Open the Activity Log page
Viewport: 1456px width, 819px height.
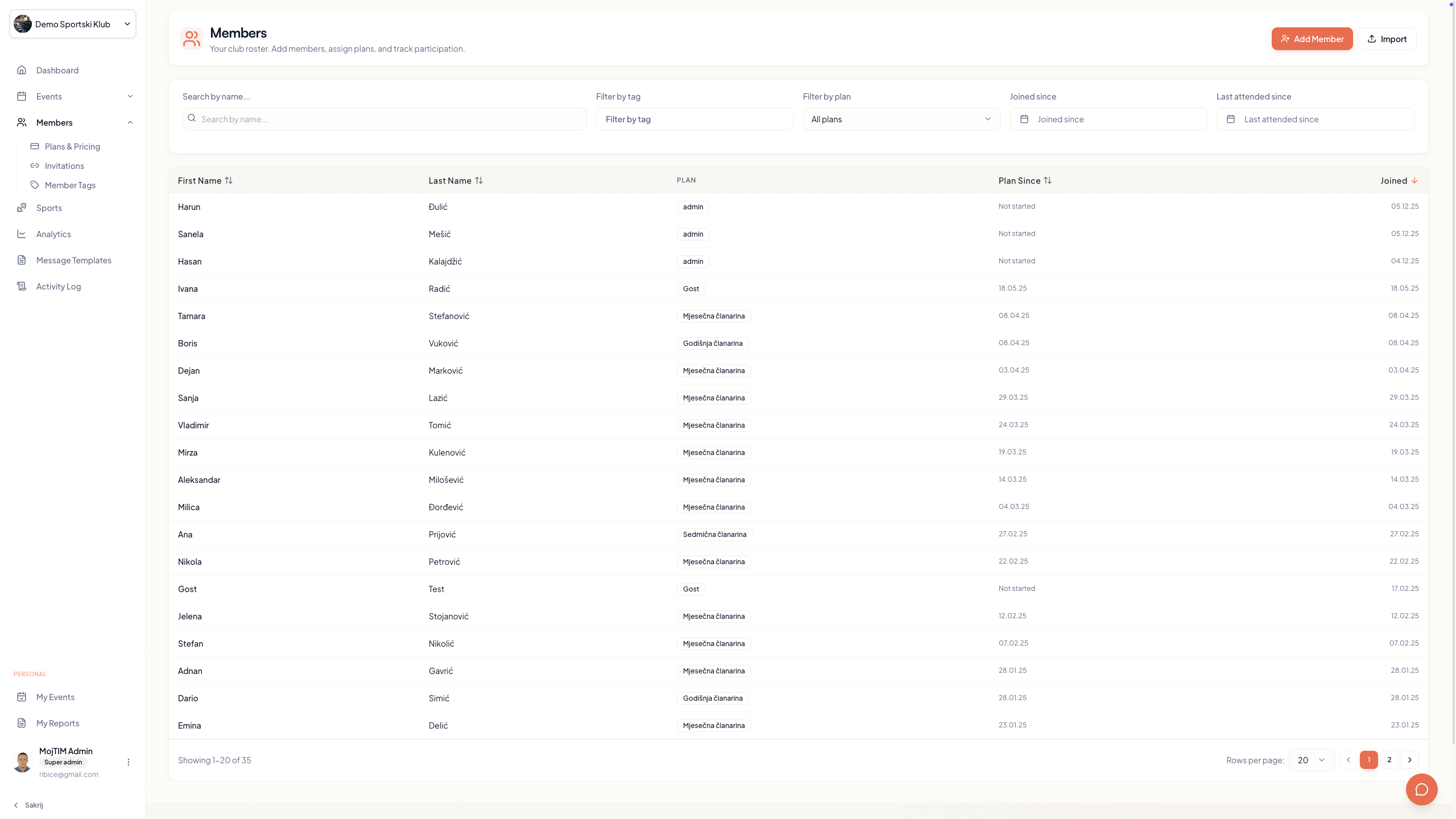pos(59,286)
